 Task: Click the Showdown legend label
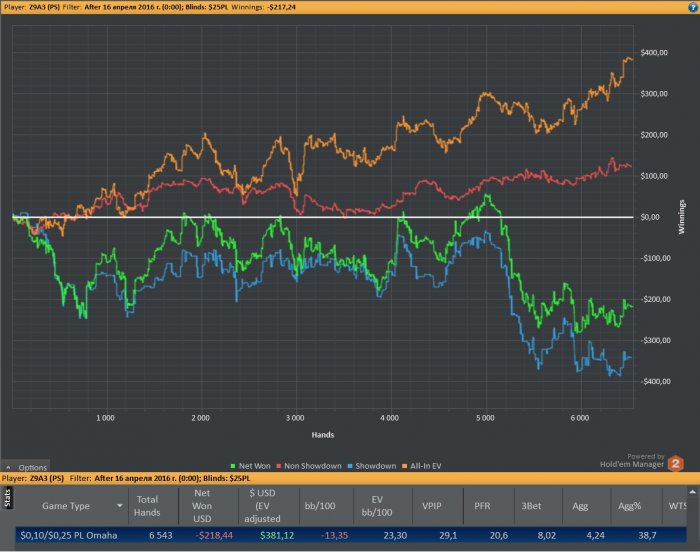click(375, 466)
